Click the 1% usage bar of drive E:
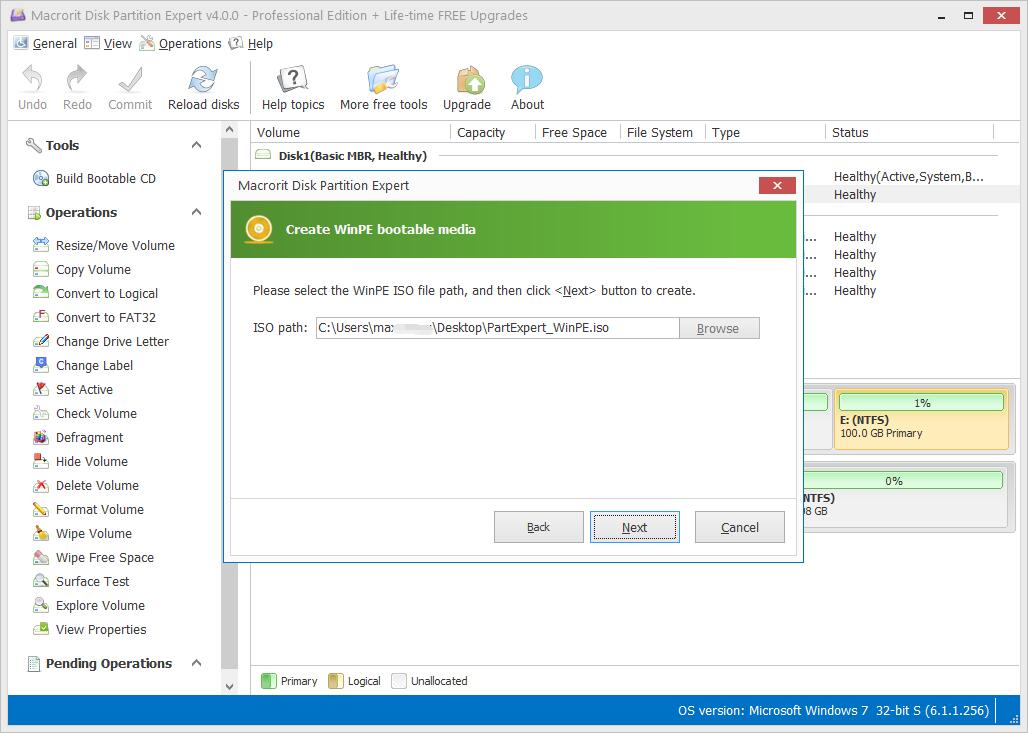The image size is (1028, 733). click(x=920, y=401)
